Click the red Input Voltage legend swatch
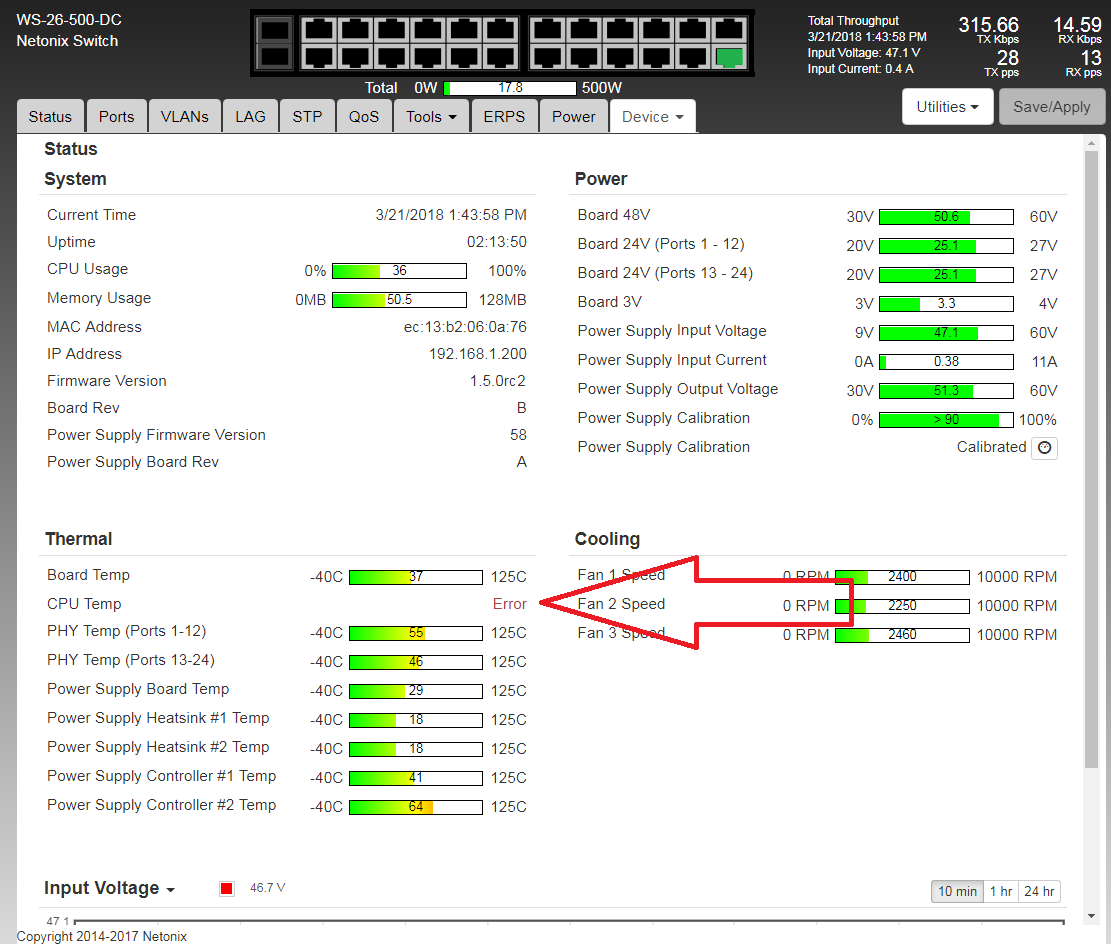 click(x=227, y=889)
